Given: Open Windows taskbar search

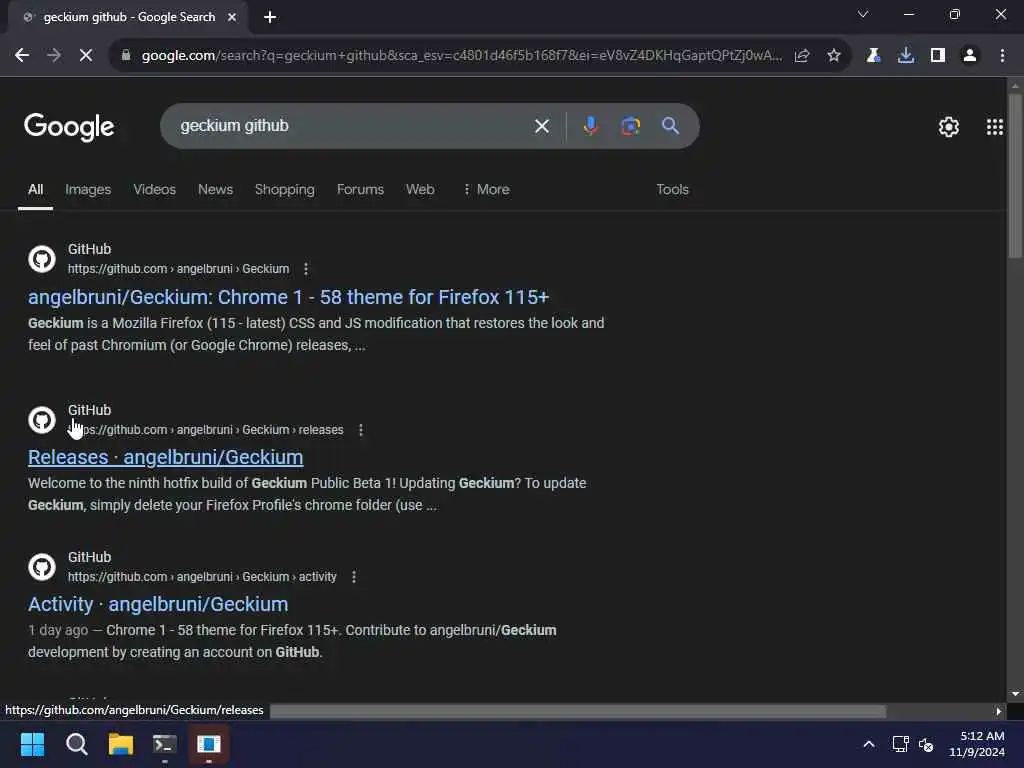Looking at the screenshot, I should pyautogui.click(x=76, y=744).
